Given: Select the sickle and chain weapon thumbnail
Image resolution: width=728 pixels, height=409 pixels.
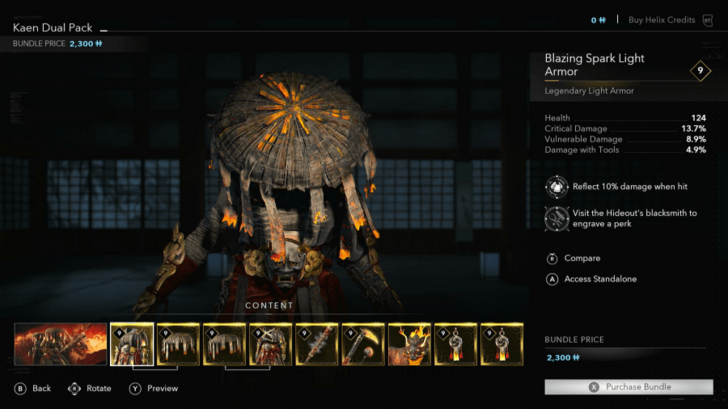Looking at the screenshot, I should [363, 344].
